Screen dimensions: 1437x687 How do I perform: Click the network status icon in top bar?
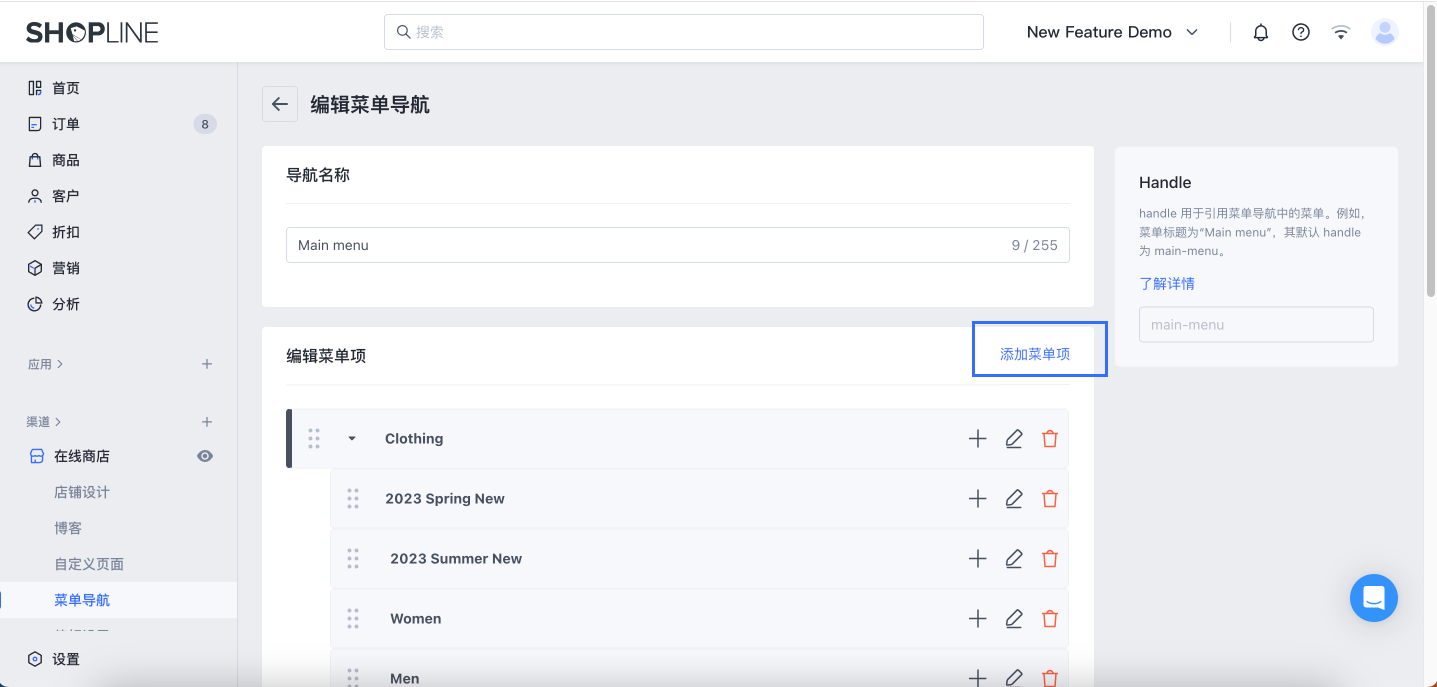tap(1340, 31)
